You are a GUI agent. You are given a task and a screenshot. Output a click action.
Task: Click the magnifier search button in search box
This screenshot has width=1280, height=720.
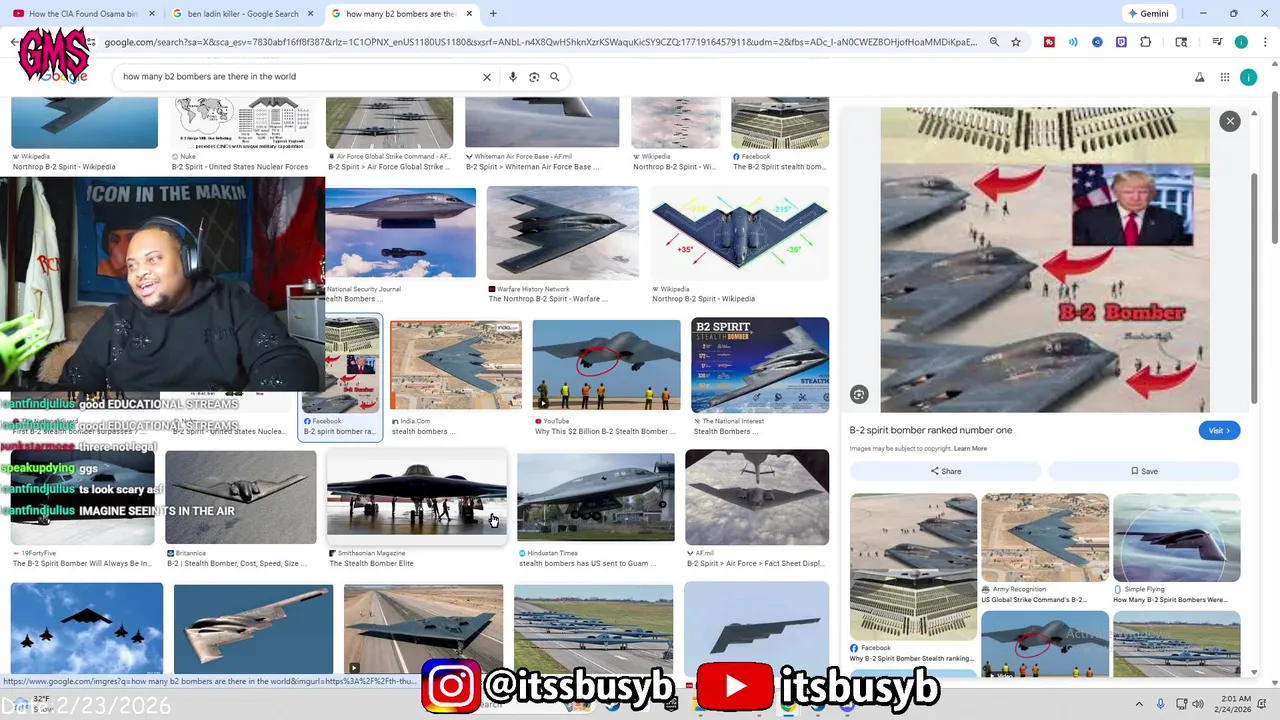tap(555, 77)
